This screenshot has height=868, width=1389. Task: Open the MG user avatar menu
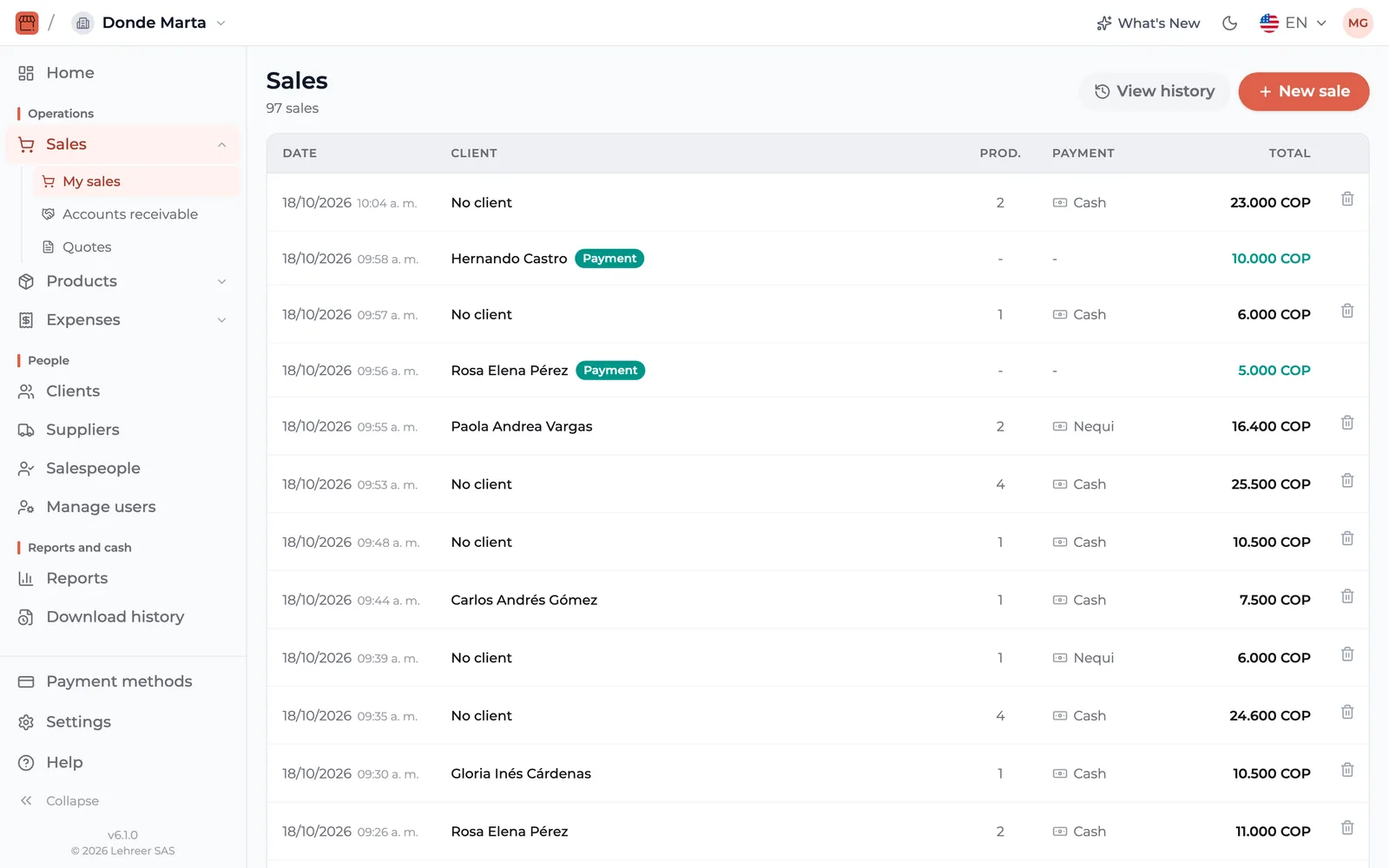[1358, 23]
